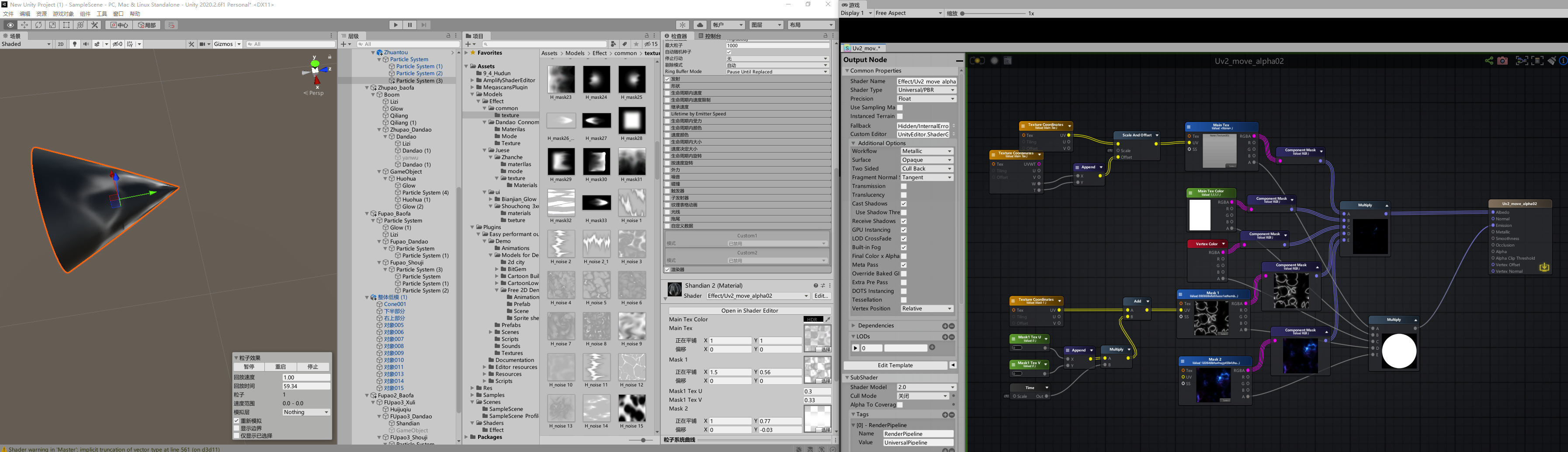This screenshot has height=452, width=1568.
Task: Select the View (eye) tool in toolbar
Action: [x=10, y=25]
